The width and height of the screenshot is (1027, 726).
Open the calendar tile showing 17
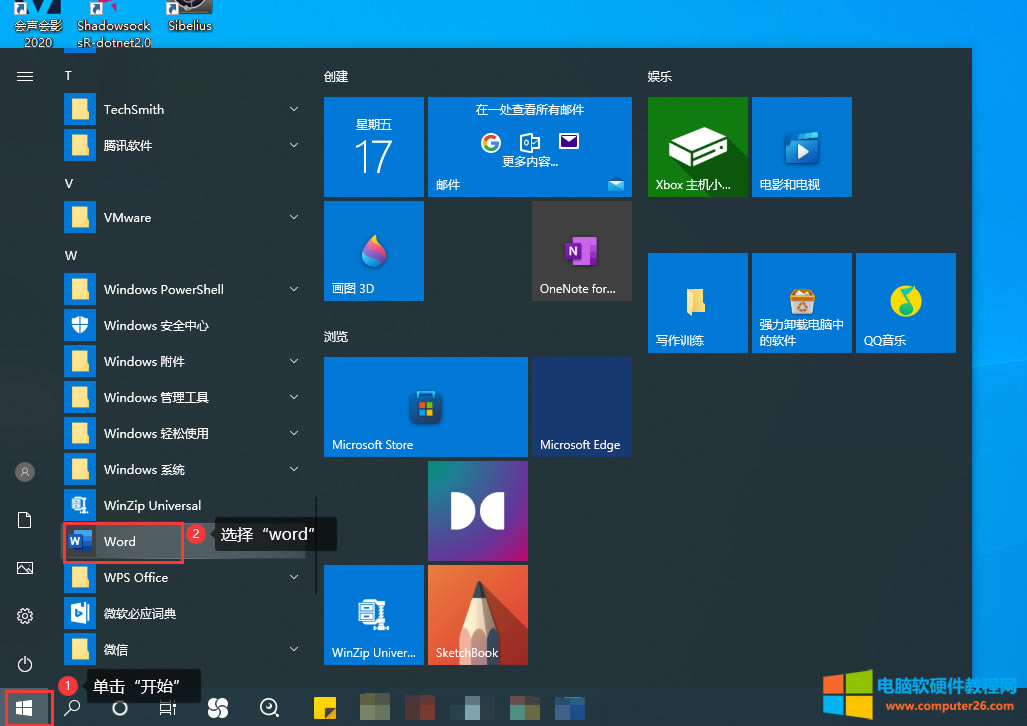(x=374, y=147)
